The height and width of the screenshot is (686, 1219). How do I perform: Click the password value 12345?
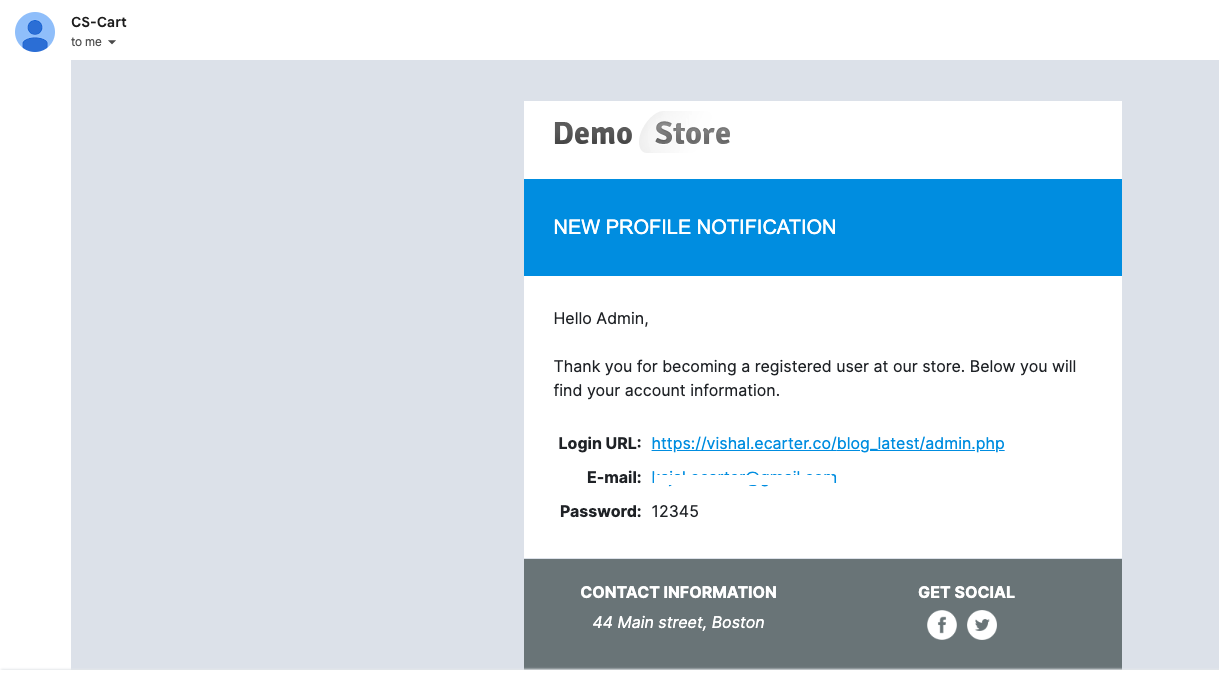point(675,511)
